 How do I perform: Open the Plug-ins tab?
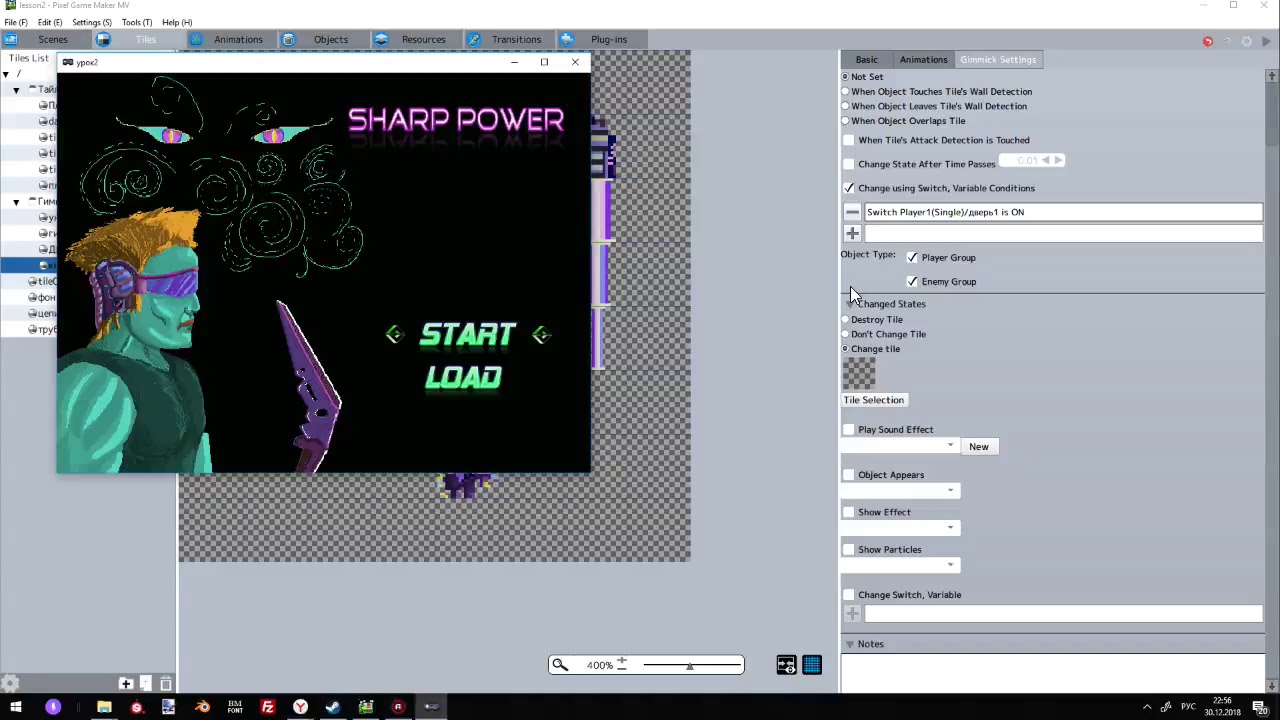point(609,40)
